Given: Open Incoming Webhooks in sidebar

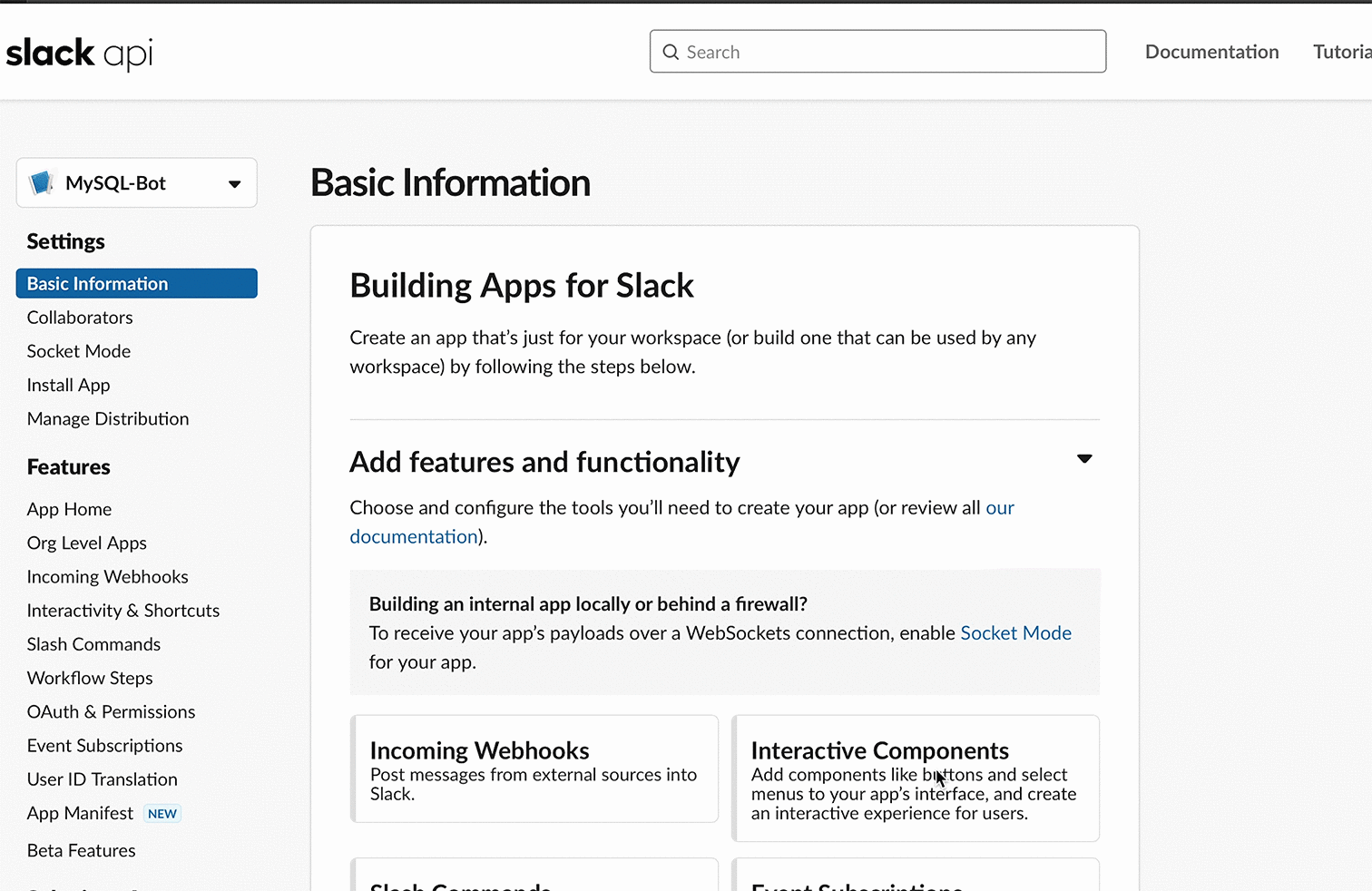Looking at the screenshot, I should click(x=108, y=576).
